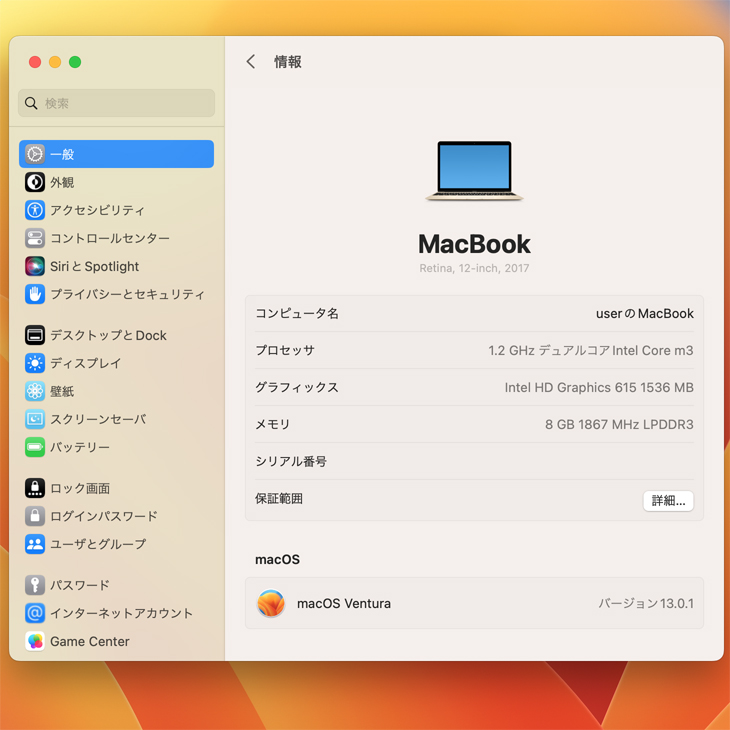The image size is (730, 730).
Task: Click the ロック画面 lock icon
Action: pyautogui.click(x=35, y=488)
